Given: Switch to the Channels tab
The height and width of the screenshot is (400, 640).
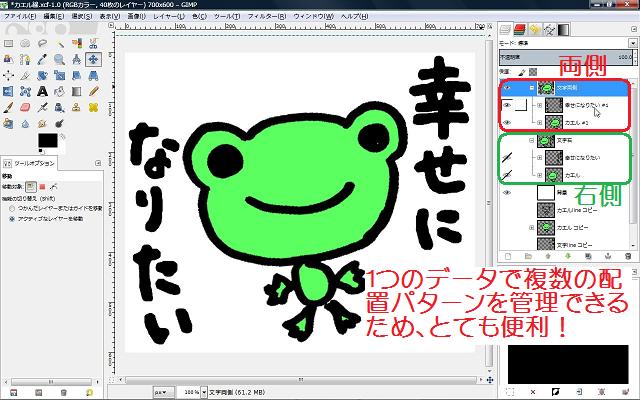Looking at the screenshot, I should (x=520, y=29).
